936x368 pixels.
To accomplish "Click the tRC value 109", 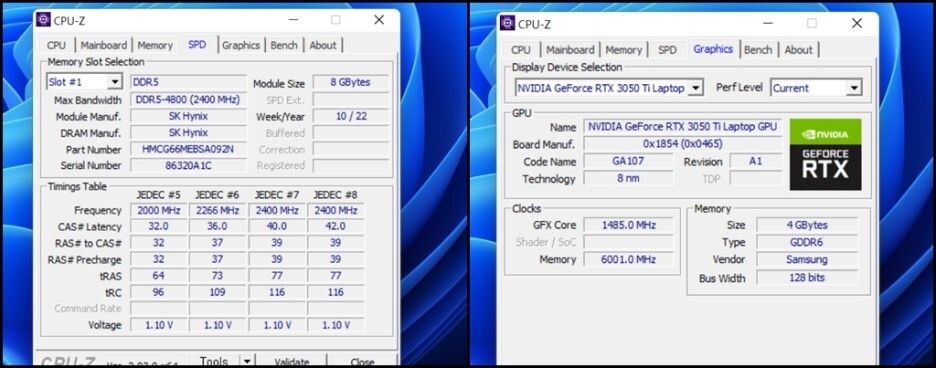I will point(217,292).
